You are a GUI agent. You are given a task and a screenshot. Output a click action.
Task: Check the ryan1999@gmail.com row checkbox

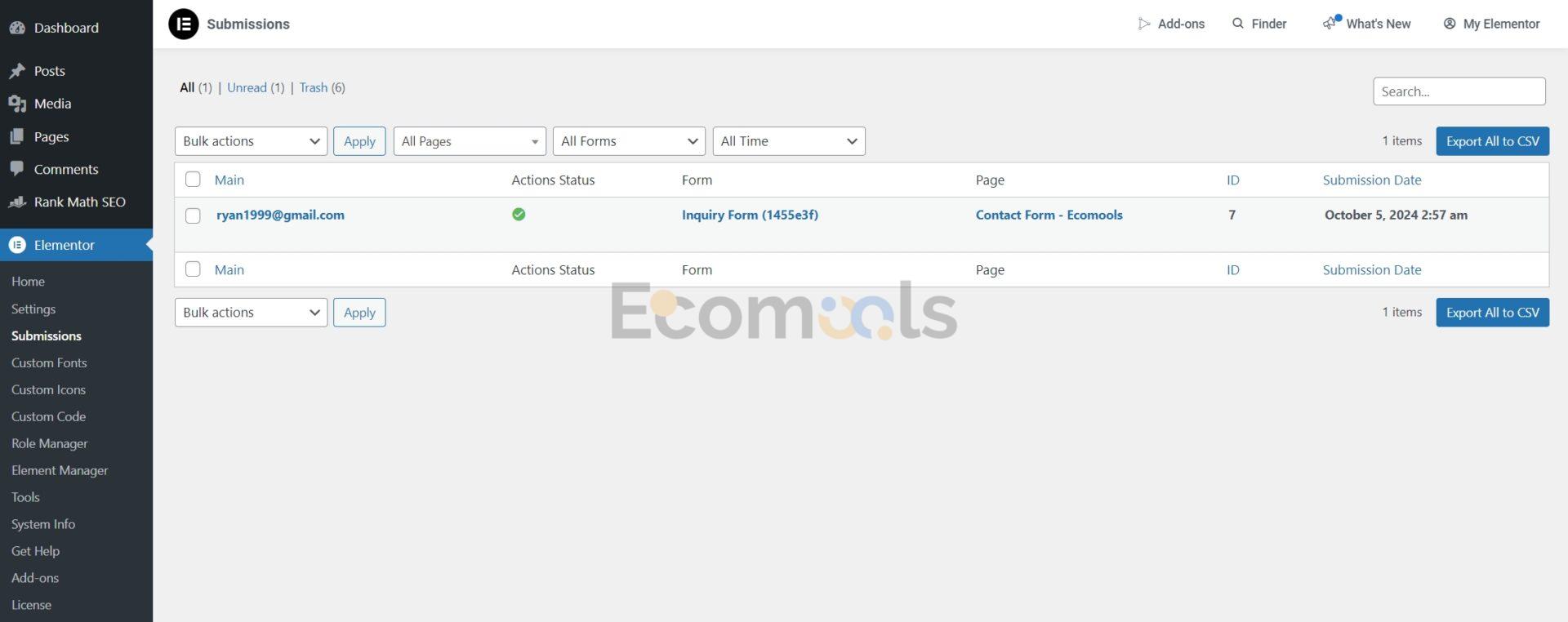tap(193, 215)
